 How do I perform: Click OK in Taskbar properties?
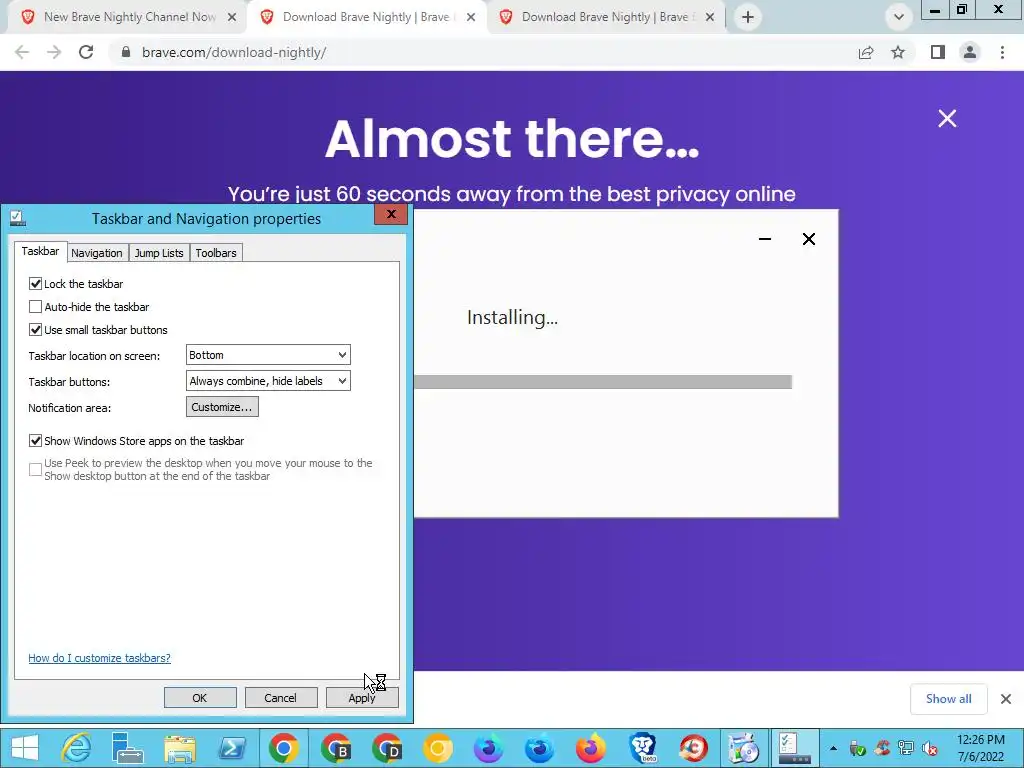pyautogui.click(x=200, y=697)
